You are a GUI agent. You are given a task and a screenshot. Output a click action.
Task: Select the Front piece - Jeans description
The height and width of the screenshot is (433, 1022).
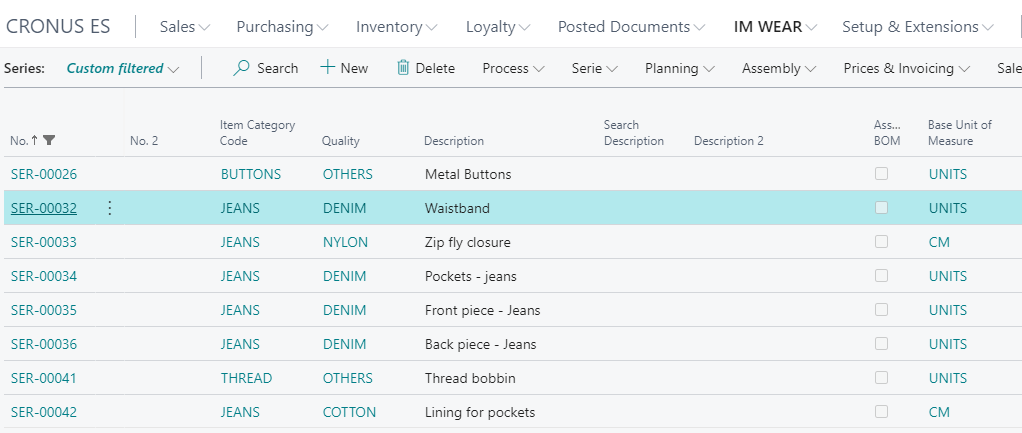(482, 310)
